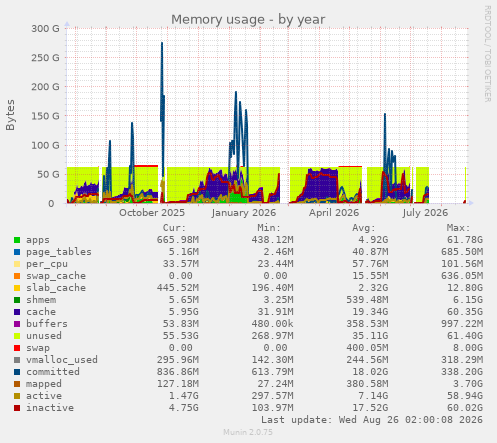Screen dimensions: 497x443
Task: Click the '300 G' y-axis tick label
Action: [45, 29]
